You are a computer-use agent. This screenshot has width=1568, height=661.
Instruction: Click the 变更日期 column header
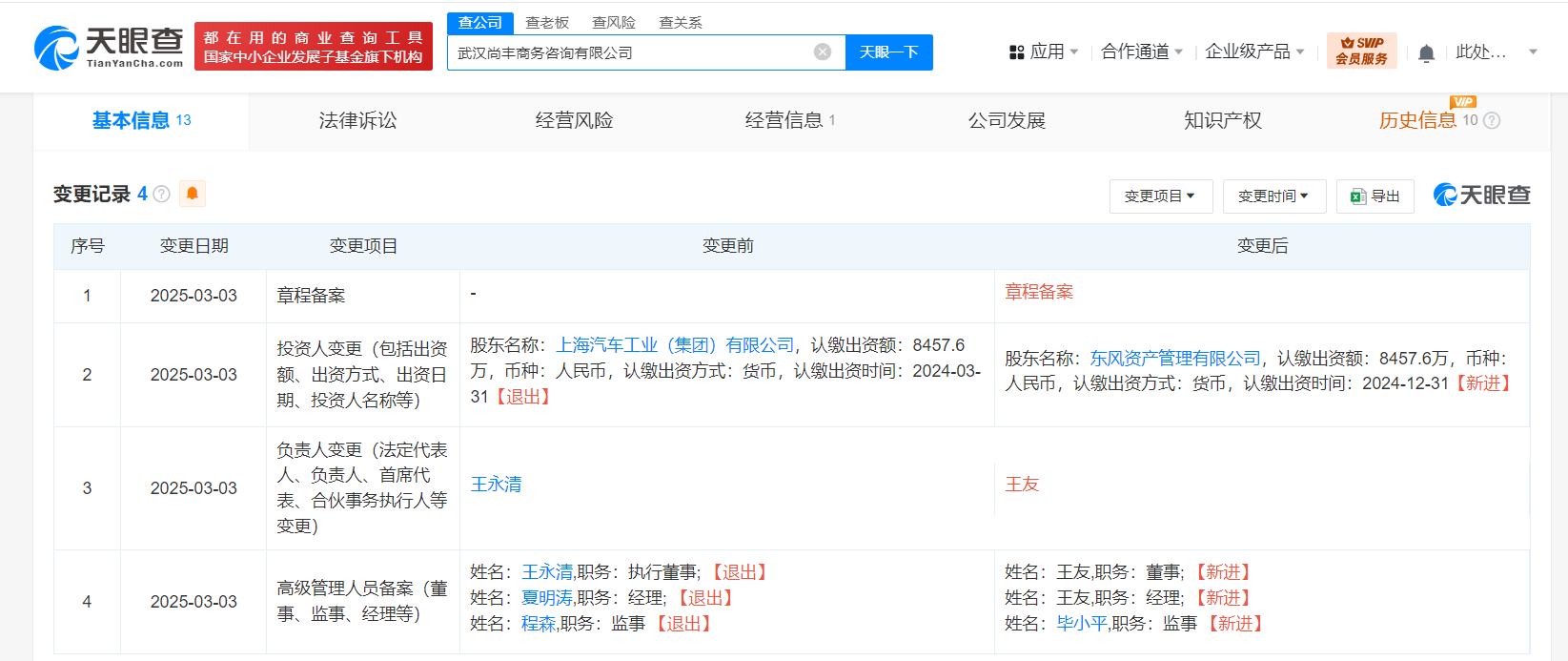click(193, 246)
